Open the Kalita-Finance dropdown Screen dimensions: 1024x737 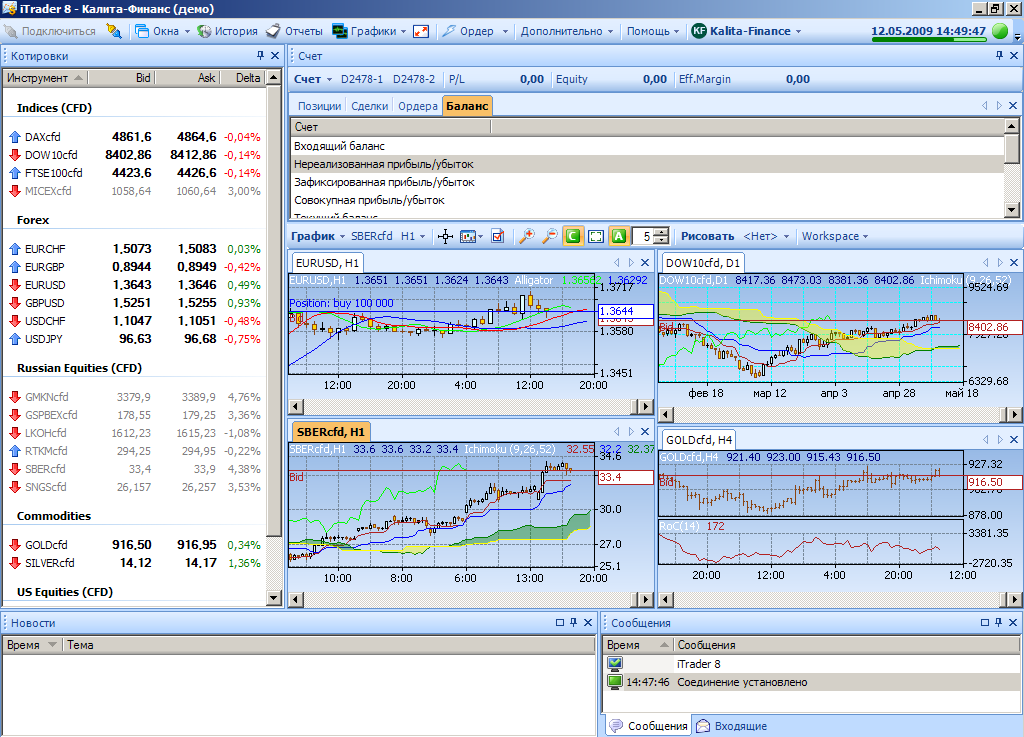point(746,31)
